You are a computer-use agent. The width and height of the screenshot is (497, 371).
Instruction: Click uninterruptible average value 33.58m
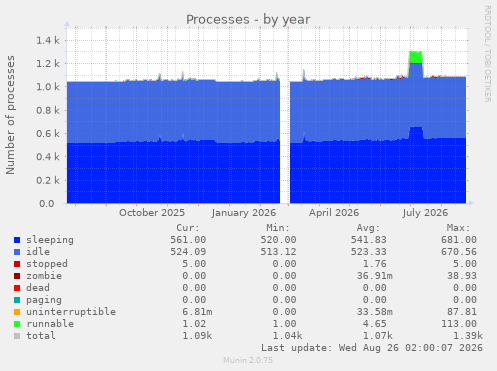click(374, 312)
